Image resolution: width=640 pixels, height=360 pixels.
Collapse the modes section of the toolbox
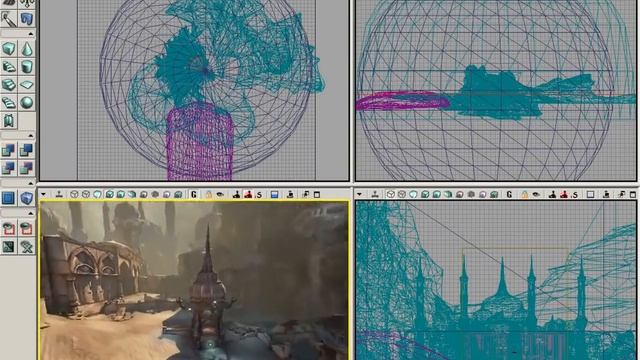point(31,33)
